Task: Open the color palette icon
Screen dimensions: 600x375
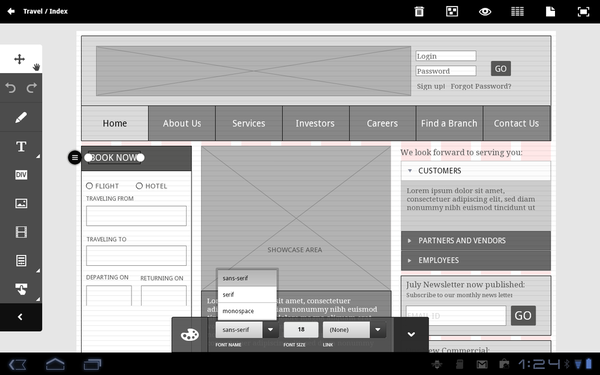Action: pyautogui.click(x=189, y=334)
